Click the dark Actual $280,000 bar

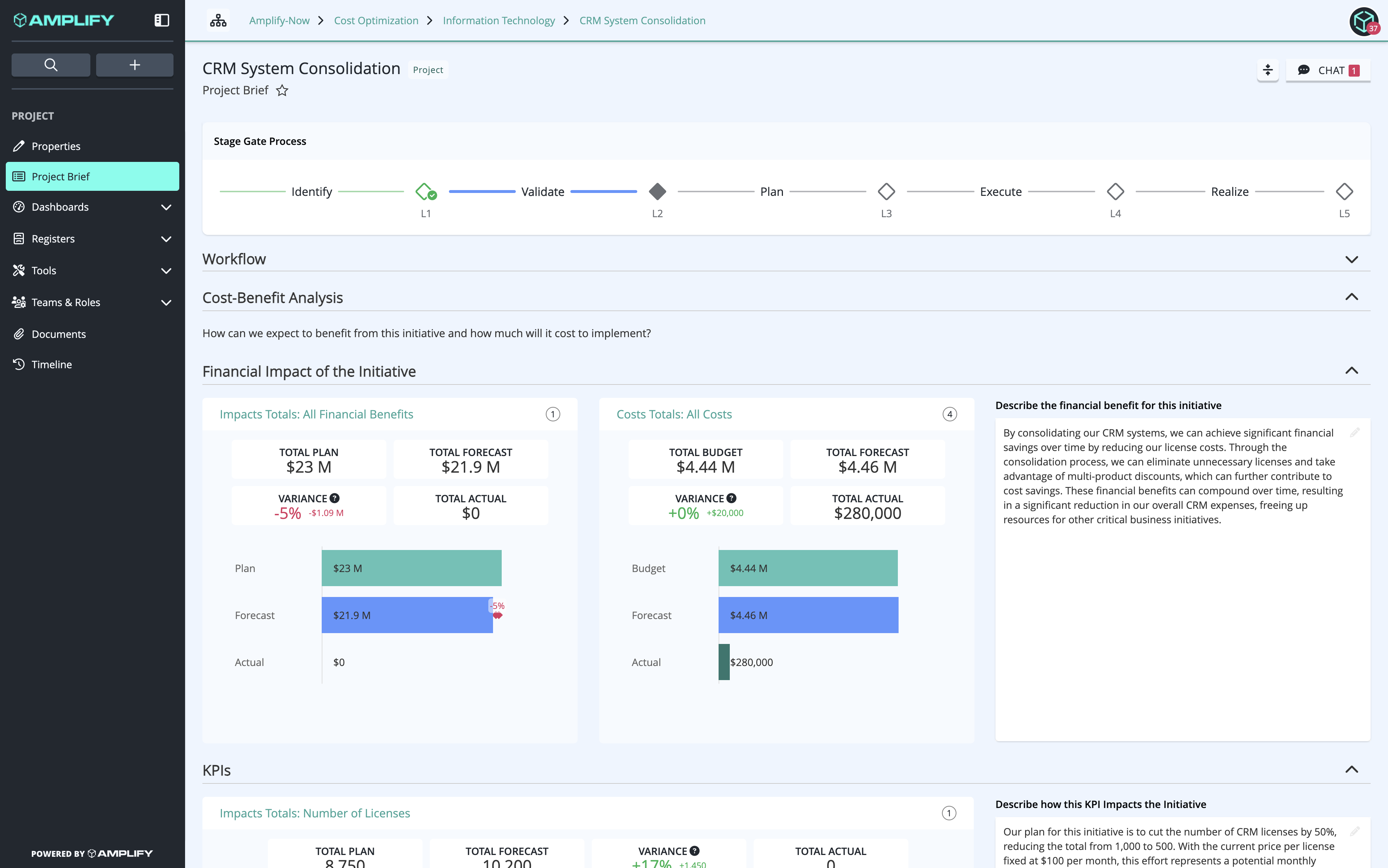[724, 662]
